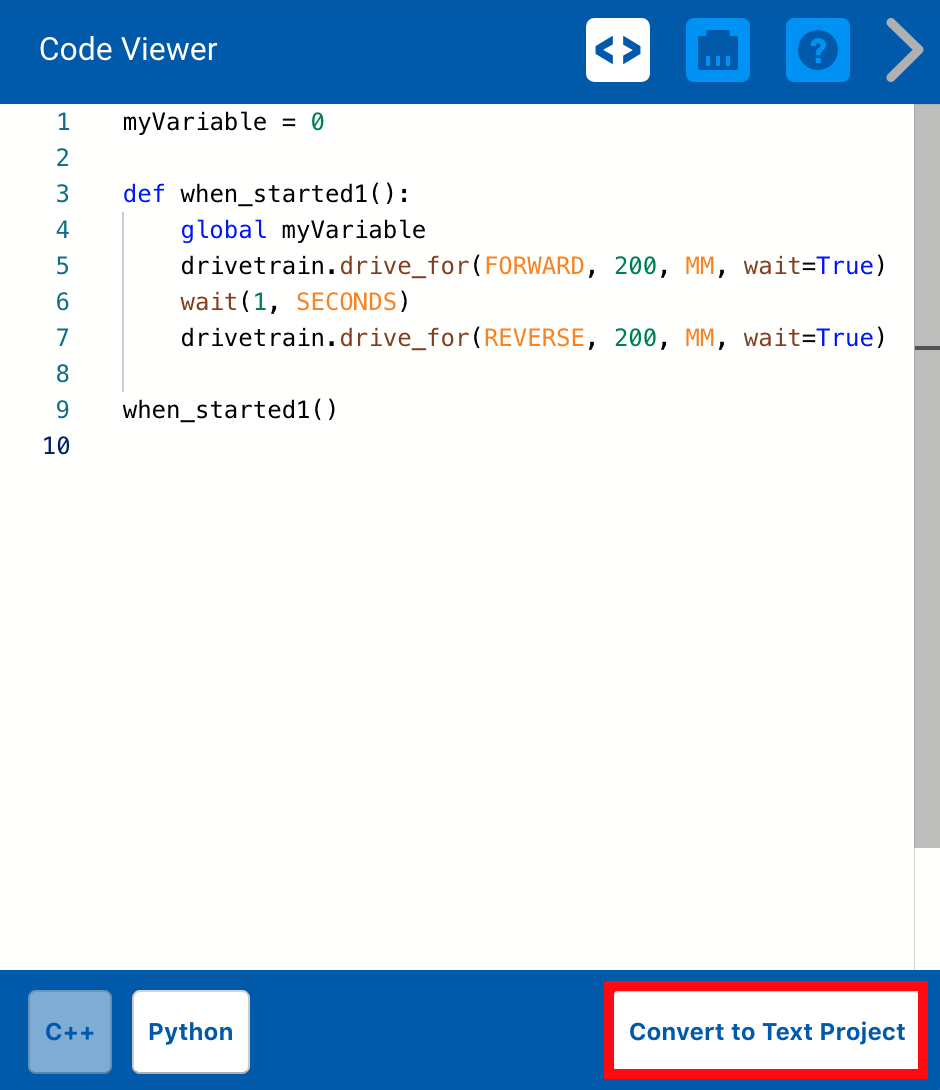Switch code language to C++

pos(69,1031)
